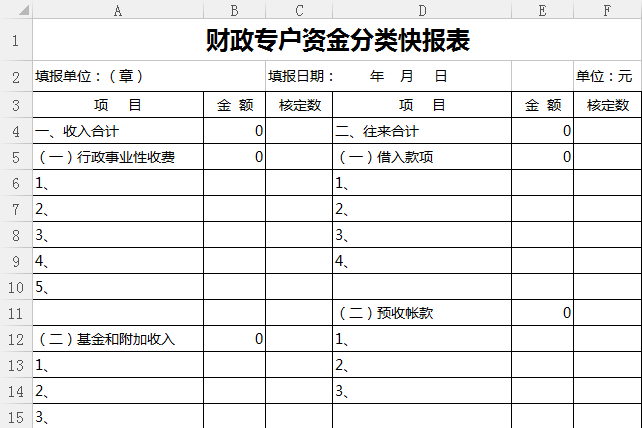Select column C header

pyautogui.click(x=299, y=11)
